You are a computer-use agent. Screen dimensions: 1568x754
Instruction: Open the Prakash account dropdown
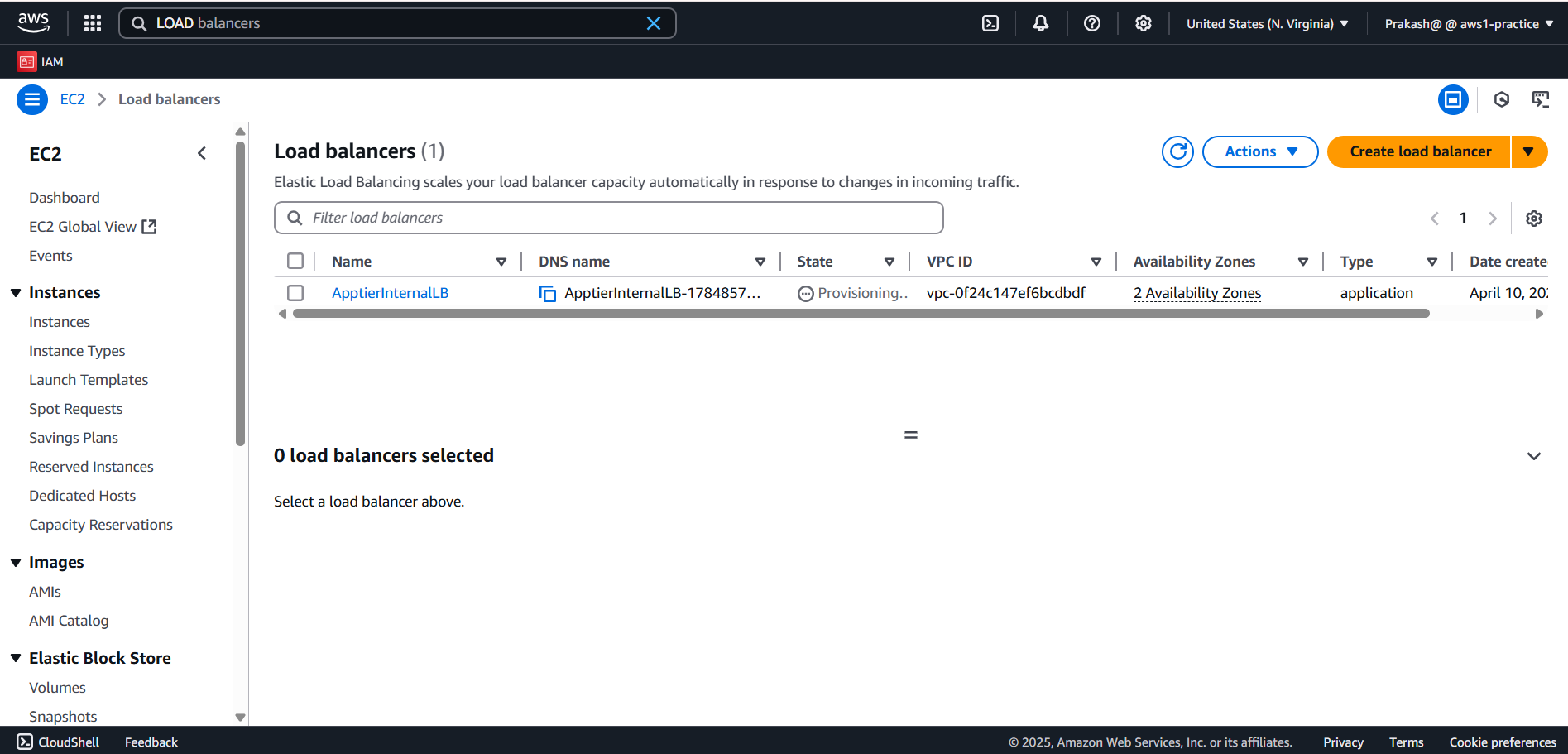[1469, 23]
